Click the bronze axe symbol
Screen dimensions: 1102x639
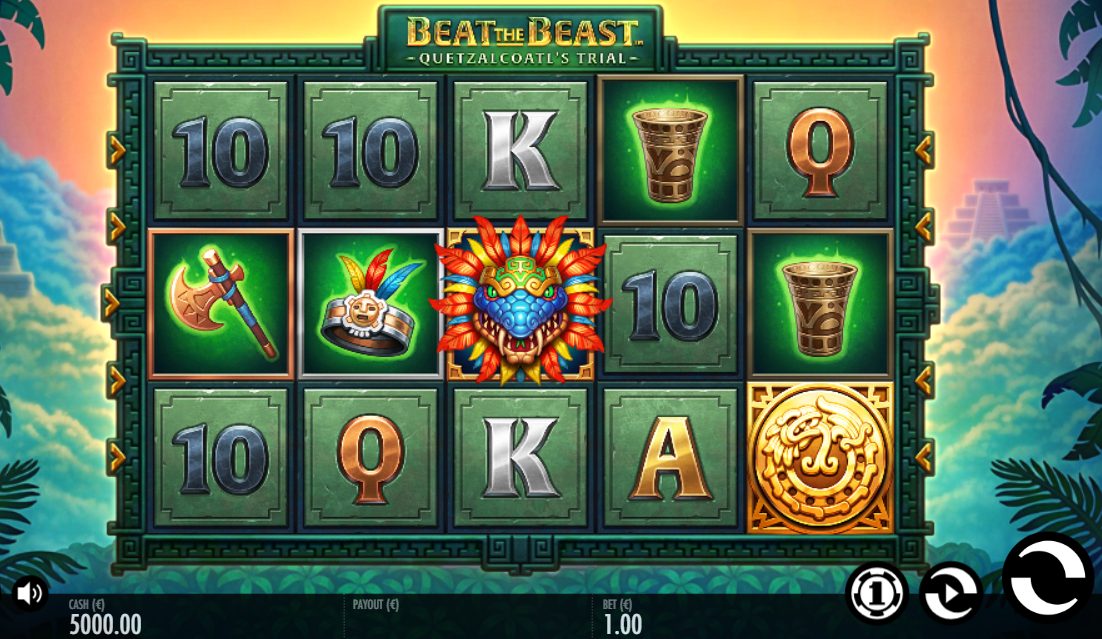[221, 304]
